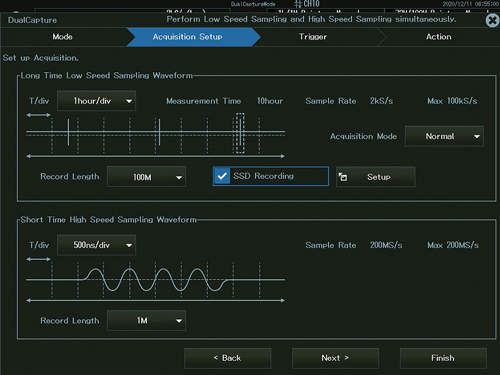Expand the 1M Record Length dropdown
Image resolution: width=500 pixels, height=375 pixels.
pos(146,321)
